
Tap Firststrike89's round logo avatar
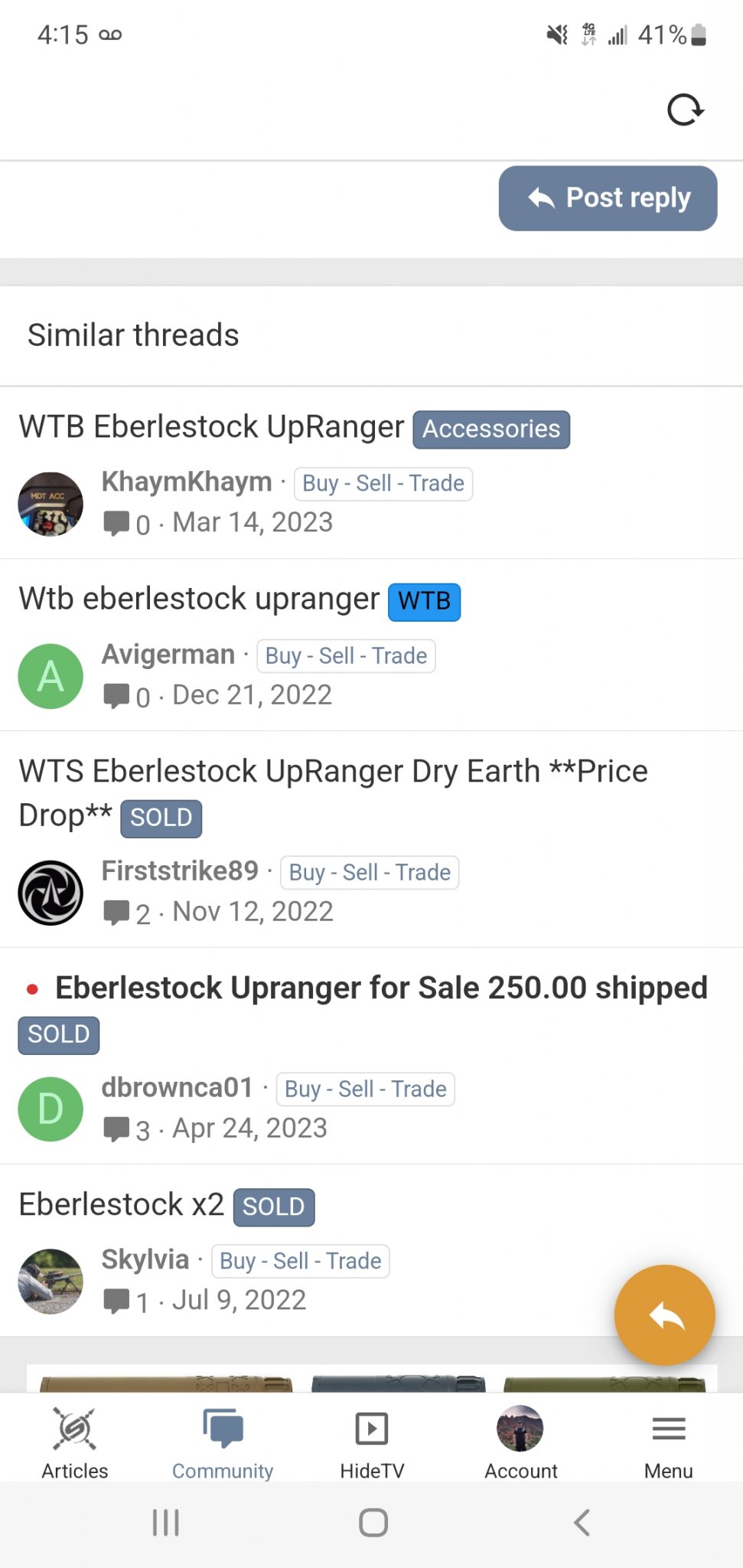[51, 893]
